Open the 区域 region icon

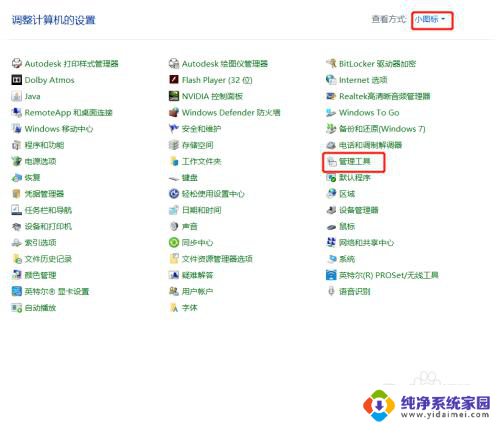(331, 194)
